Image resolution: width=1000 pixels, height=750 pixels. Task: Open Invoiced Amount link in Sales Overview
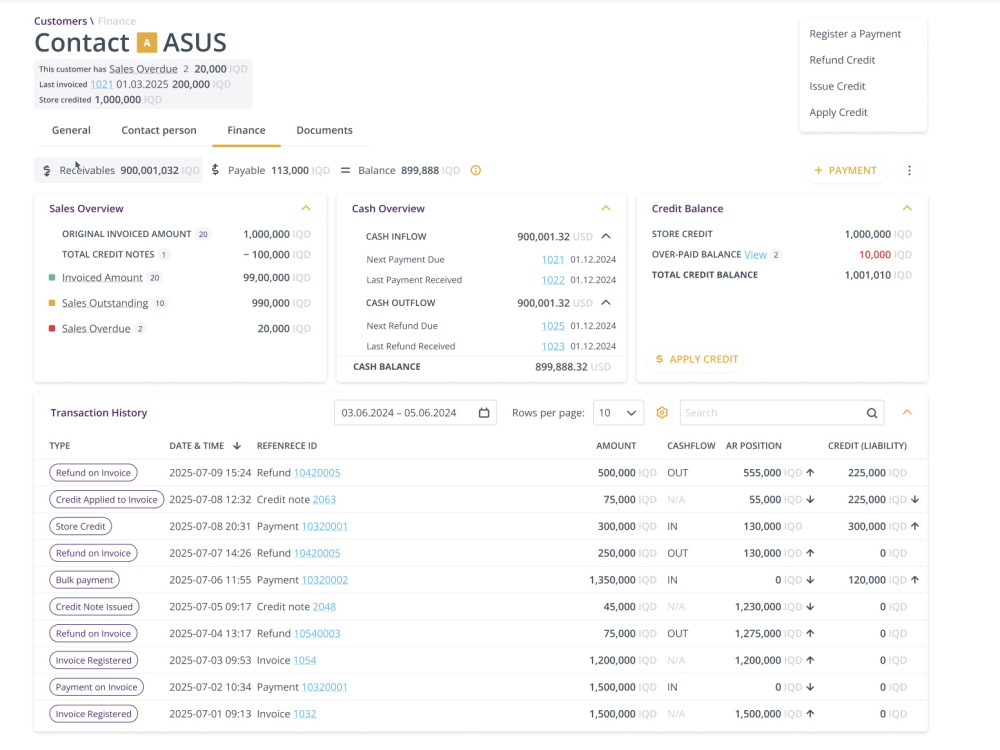(x=102, y=277)
